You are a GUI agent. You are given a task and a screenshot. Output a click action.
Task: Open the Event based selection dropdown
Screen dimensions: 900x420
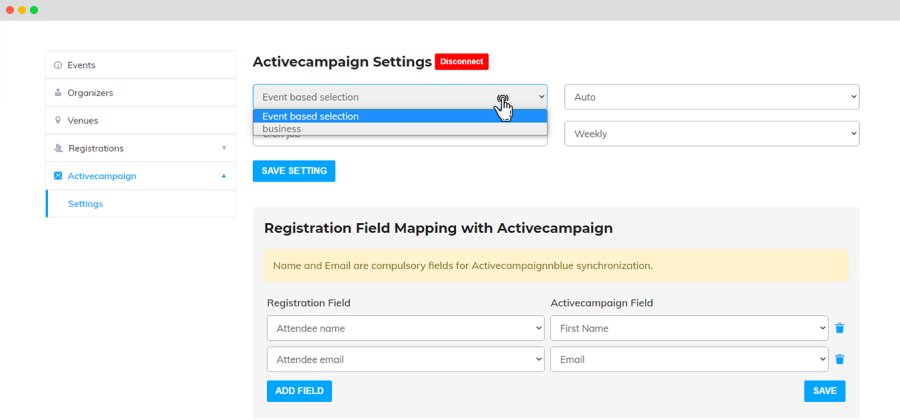point(400,97)
